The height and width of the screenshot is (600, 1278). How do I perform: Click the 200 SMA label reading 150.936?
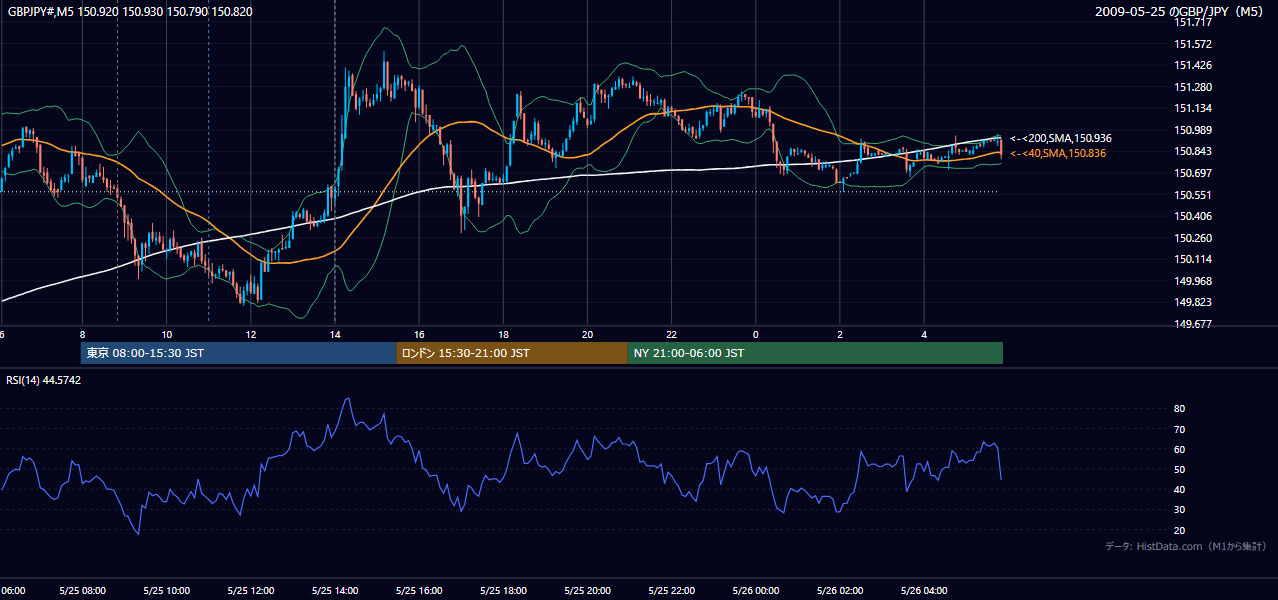[1062, 138]
